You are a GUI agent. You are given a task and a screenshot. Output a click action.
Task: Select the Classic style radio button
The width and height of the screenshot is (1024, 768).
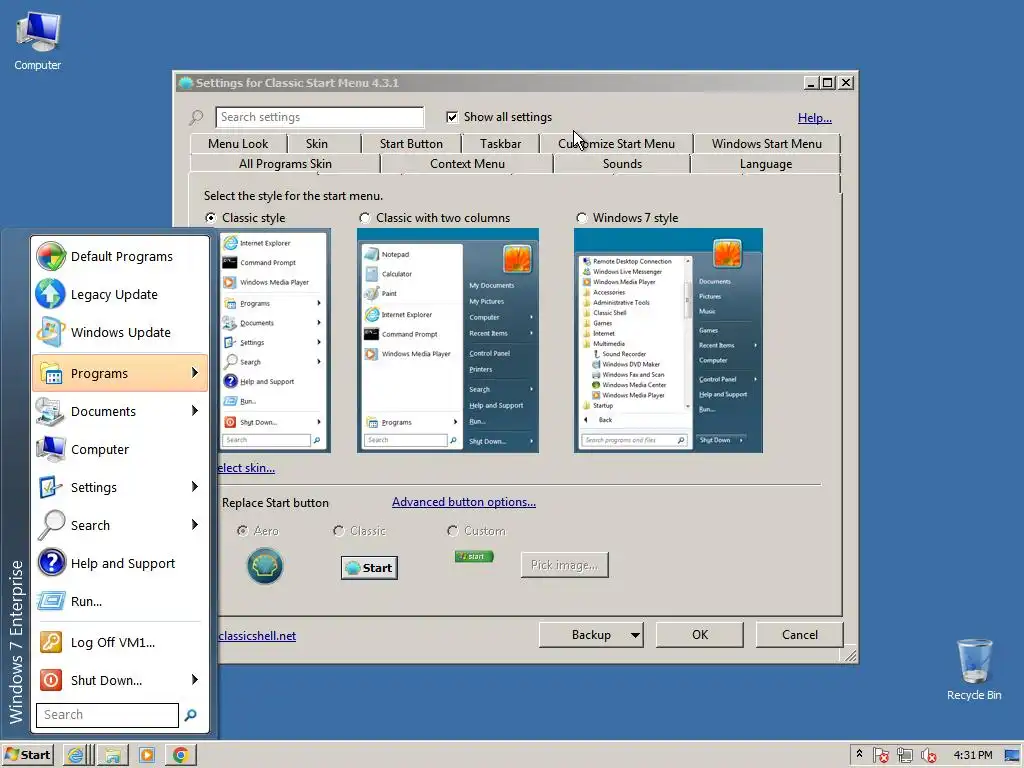(210, 217)
